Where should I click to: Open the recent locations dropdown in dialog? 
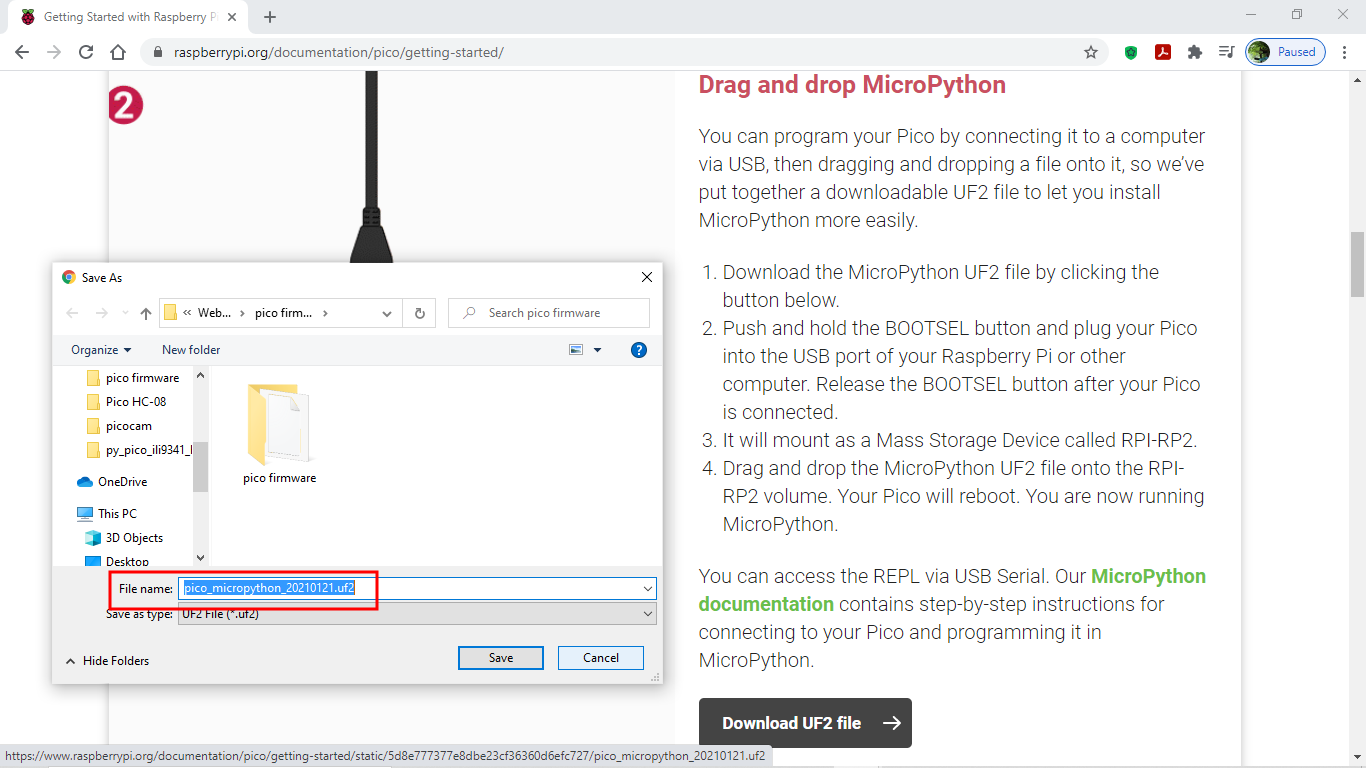coord(124,313)
